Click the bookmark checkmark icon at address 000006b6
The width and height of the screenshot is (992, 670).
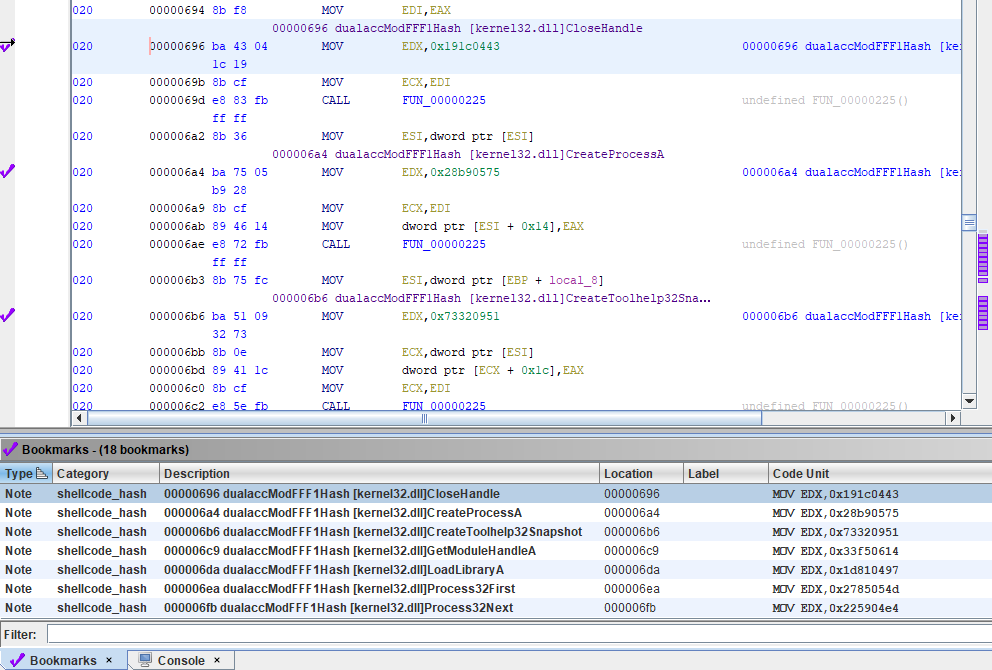tap(8, 316)
